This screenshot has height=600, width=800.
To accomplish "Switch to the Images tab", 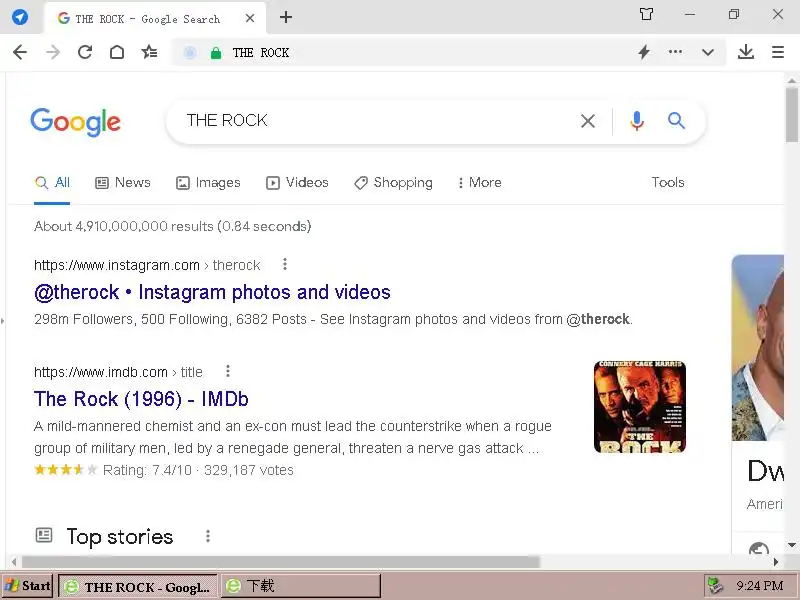I will tap(208, 183).
